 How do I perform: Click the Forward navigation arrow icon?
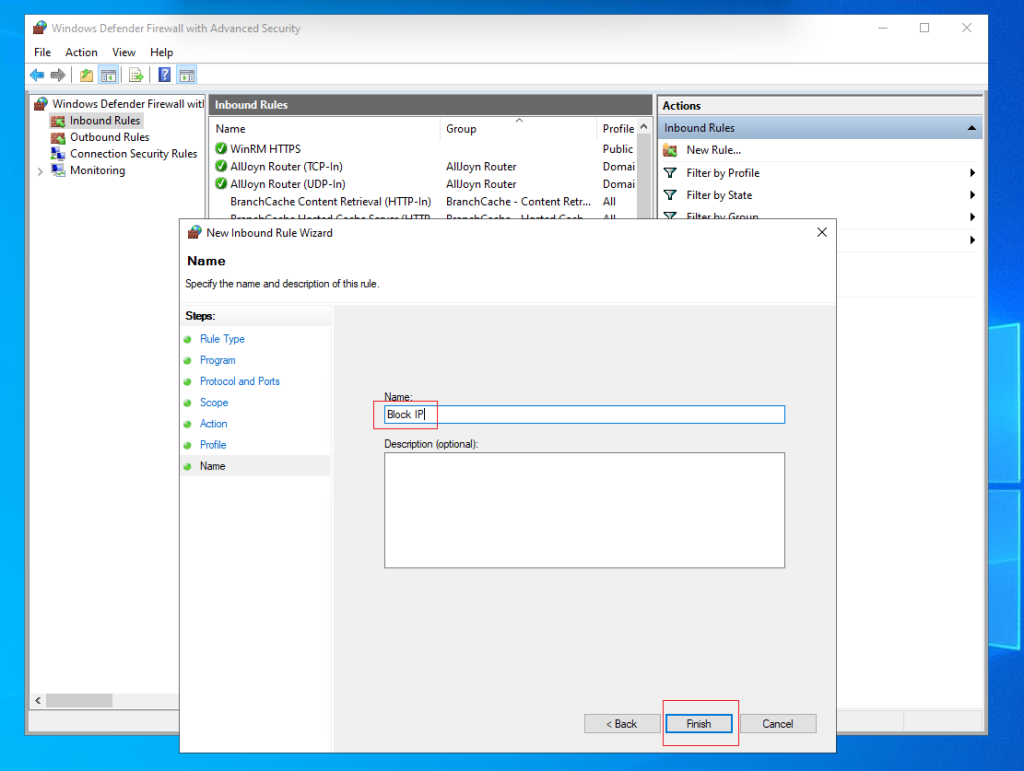(x=58, y=74)
